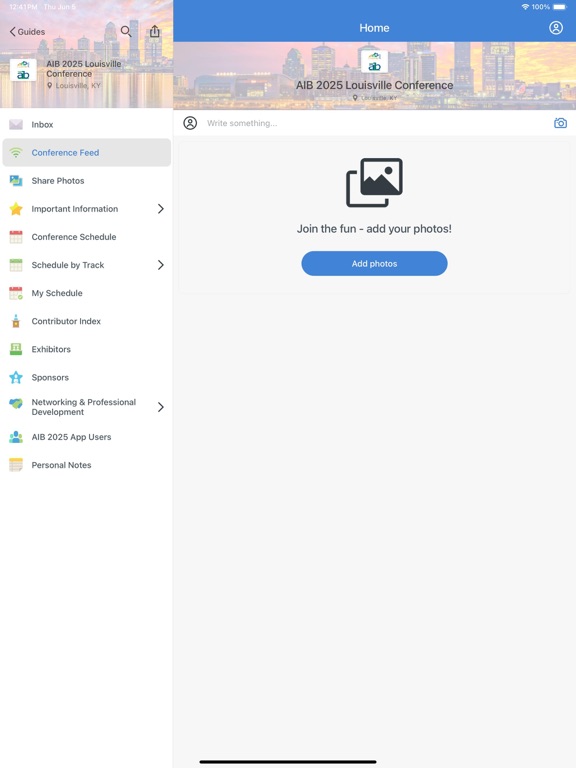Expand Networking & Professional Development chevron
The image size is (576, 768).
coord(161,407)
